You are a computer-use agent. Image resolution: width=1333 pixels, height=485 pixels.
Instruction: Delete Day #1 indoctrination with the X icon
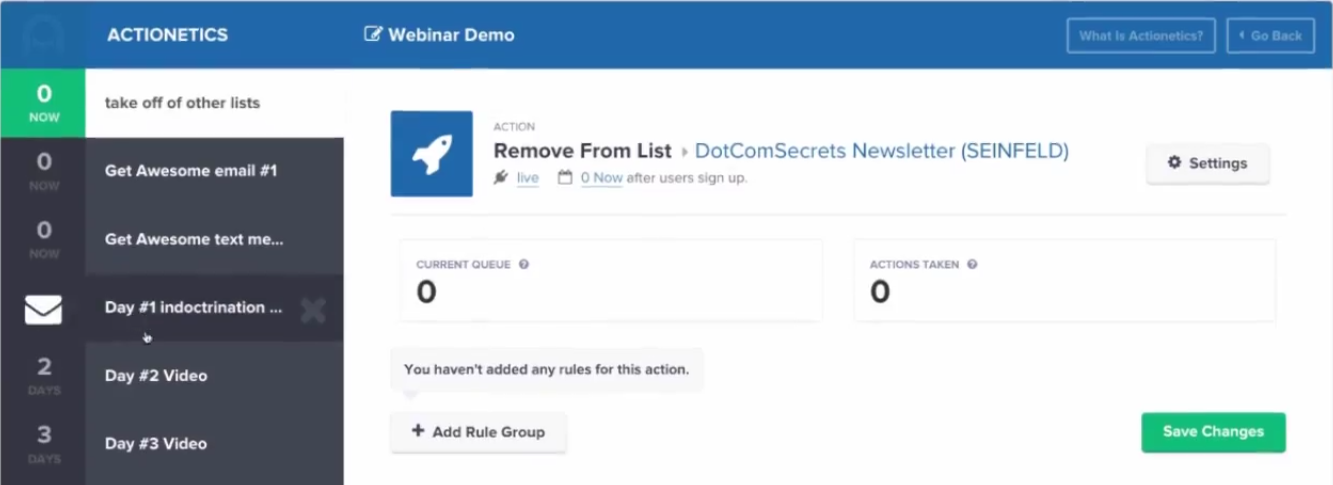click(x=313, y=310)
